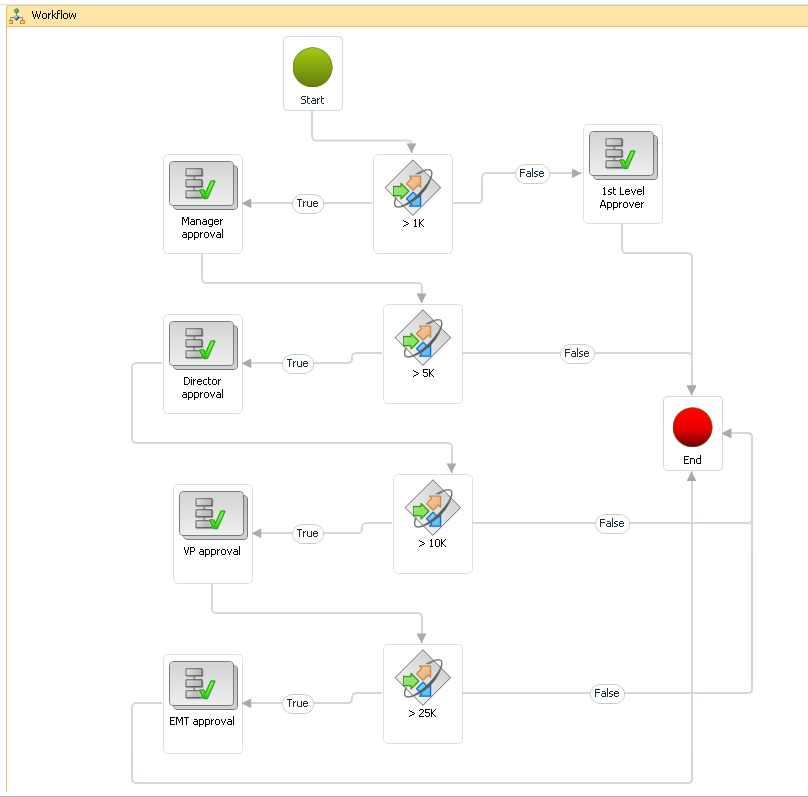Click False label from > 10K condition
The height and width of the screenshot is (797, 808).
tap(611, 523)
